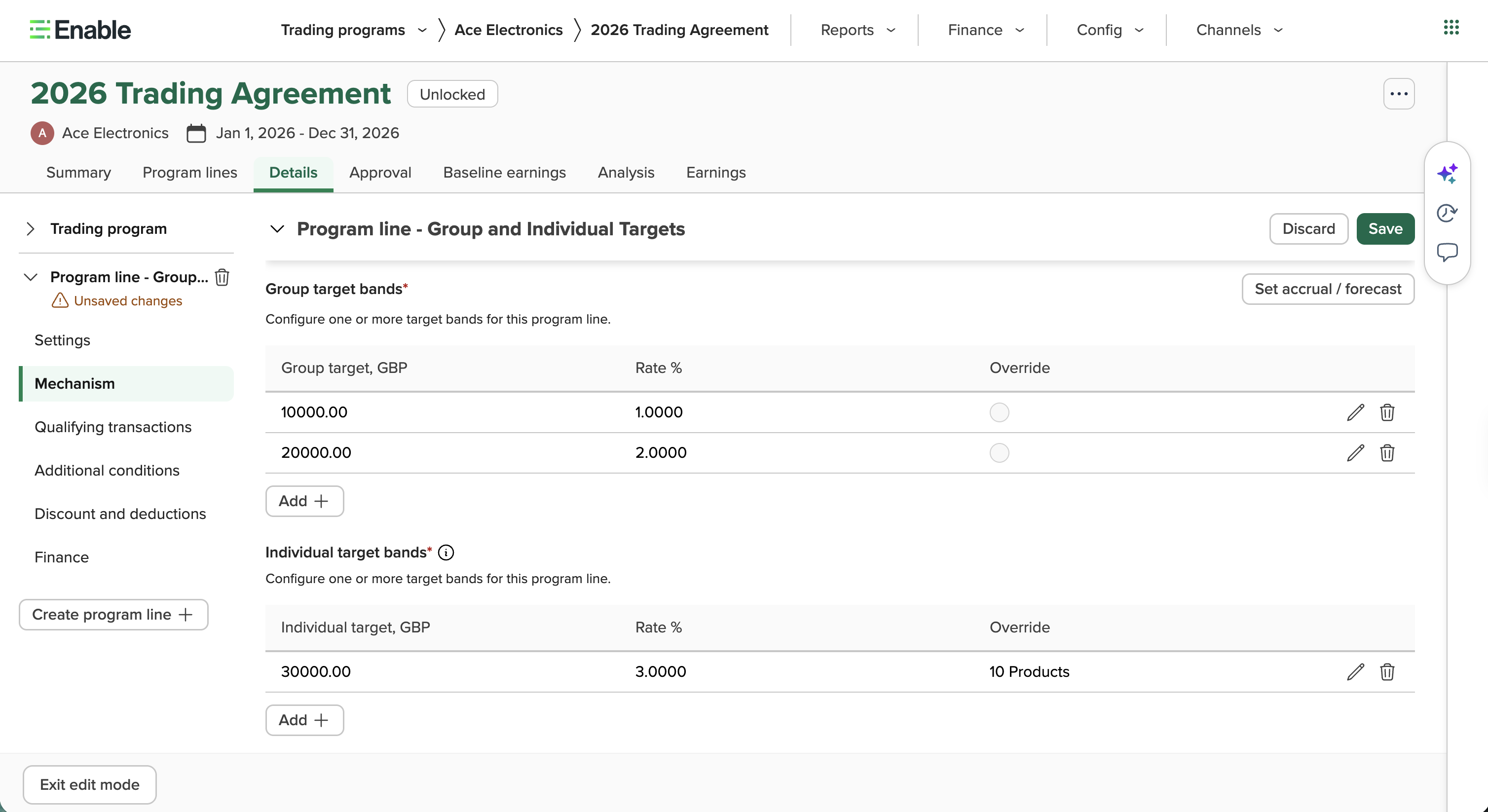Screen dimensions: 1488x812
Task: Collapse the Program line - Group and Individual Targets header
Action: click(277, 229)
